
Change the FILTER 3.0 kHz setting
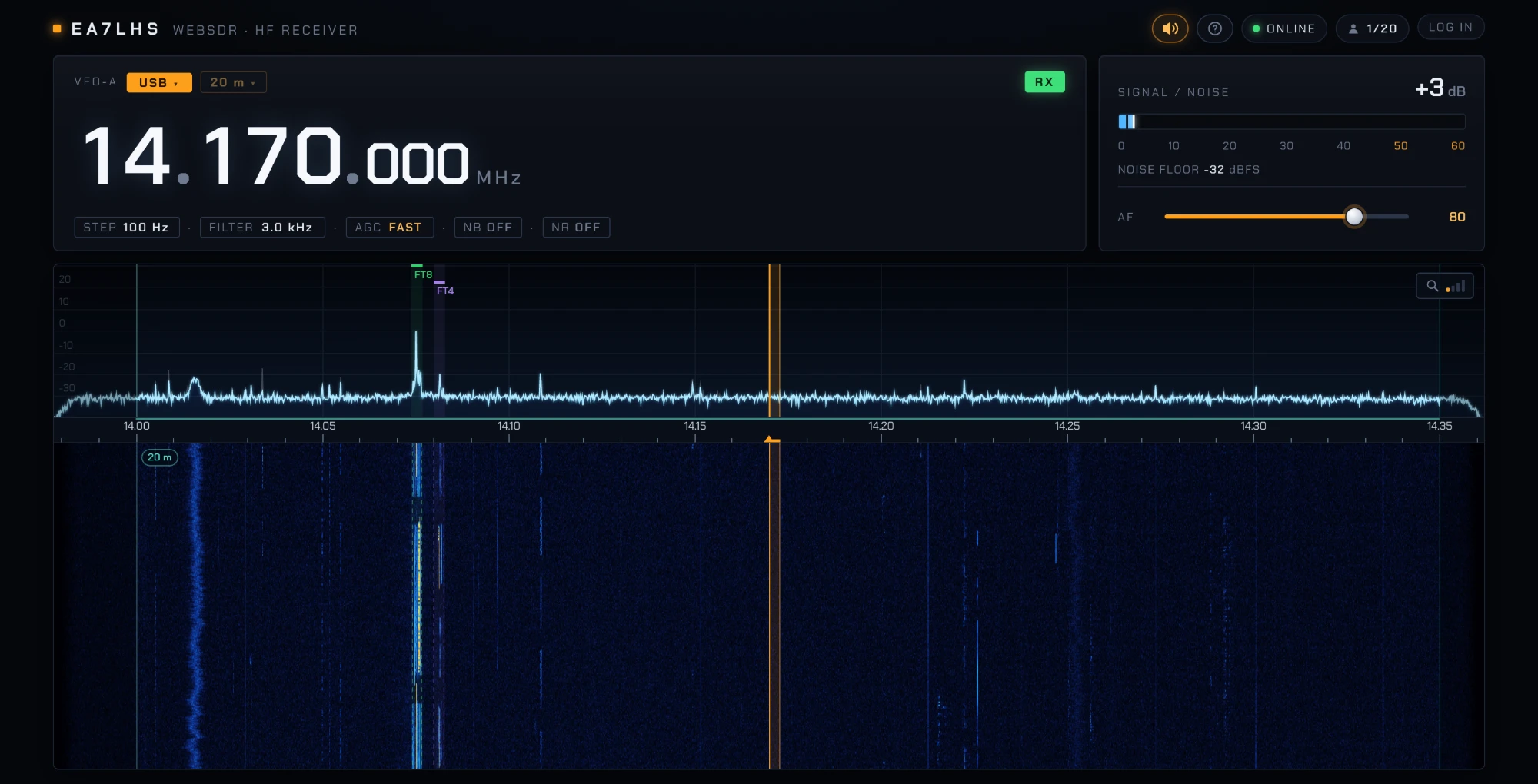(262, 228)
